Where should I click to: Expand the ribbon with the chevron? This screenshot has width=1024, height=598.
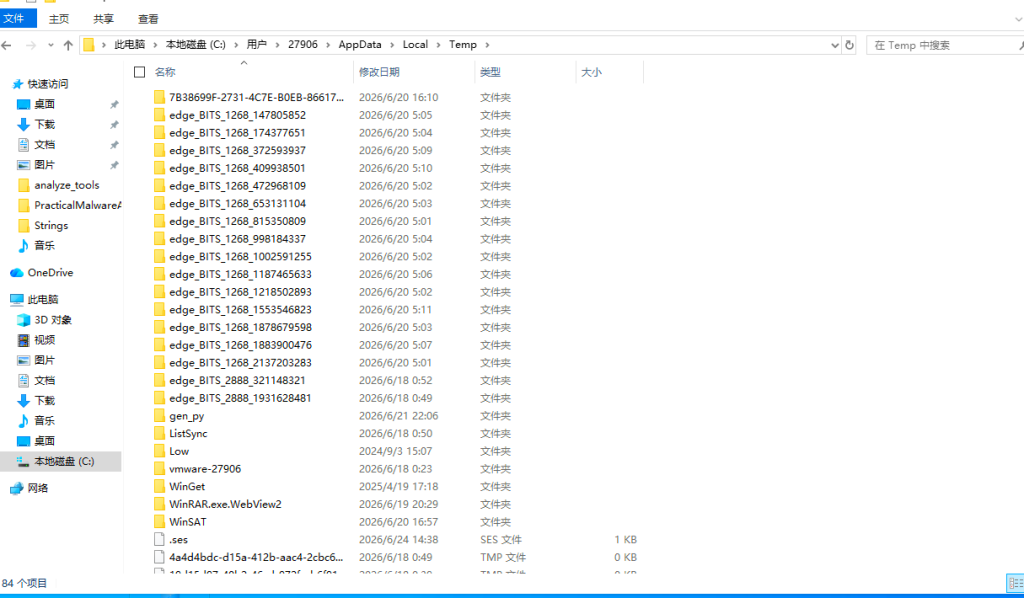pos(1018,19)
